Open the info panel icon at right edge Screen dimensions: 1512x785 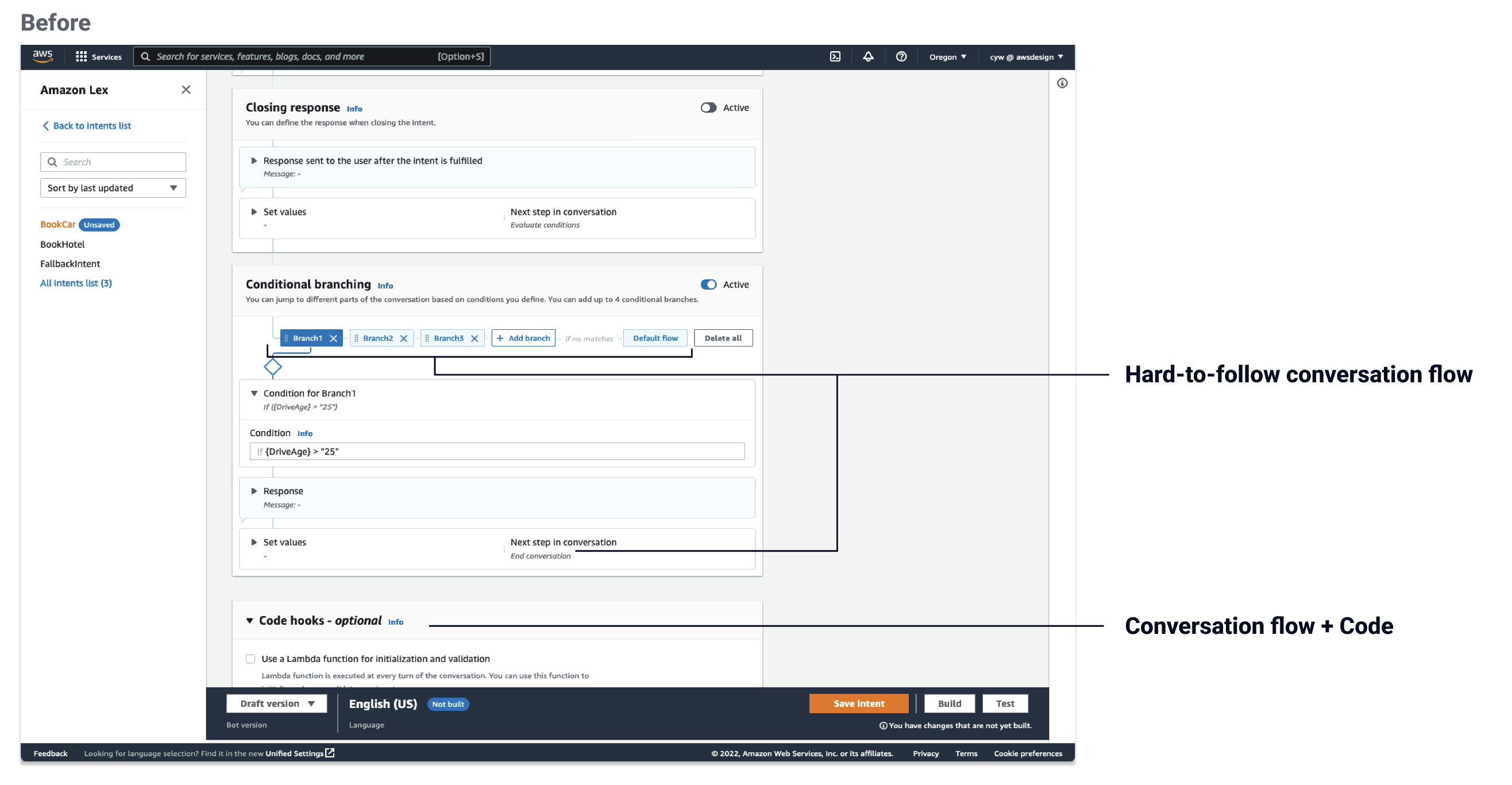point(1062,83)
